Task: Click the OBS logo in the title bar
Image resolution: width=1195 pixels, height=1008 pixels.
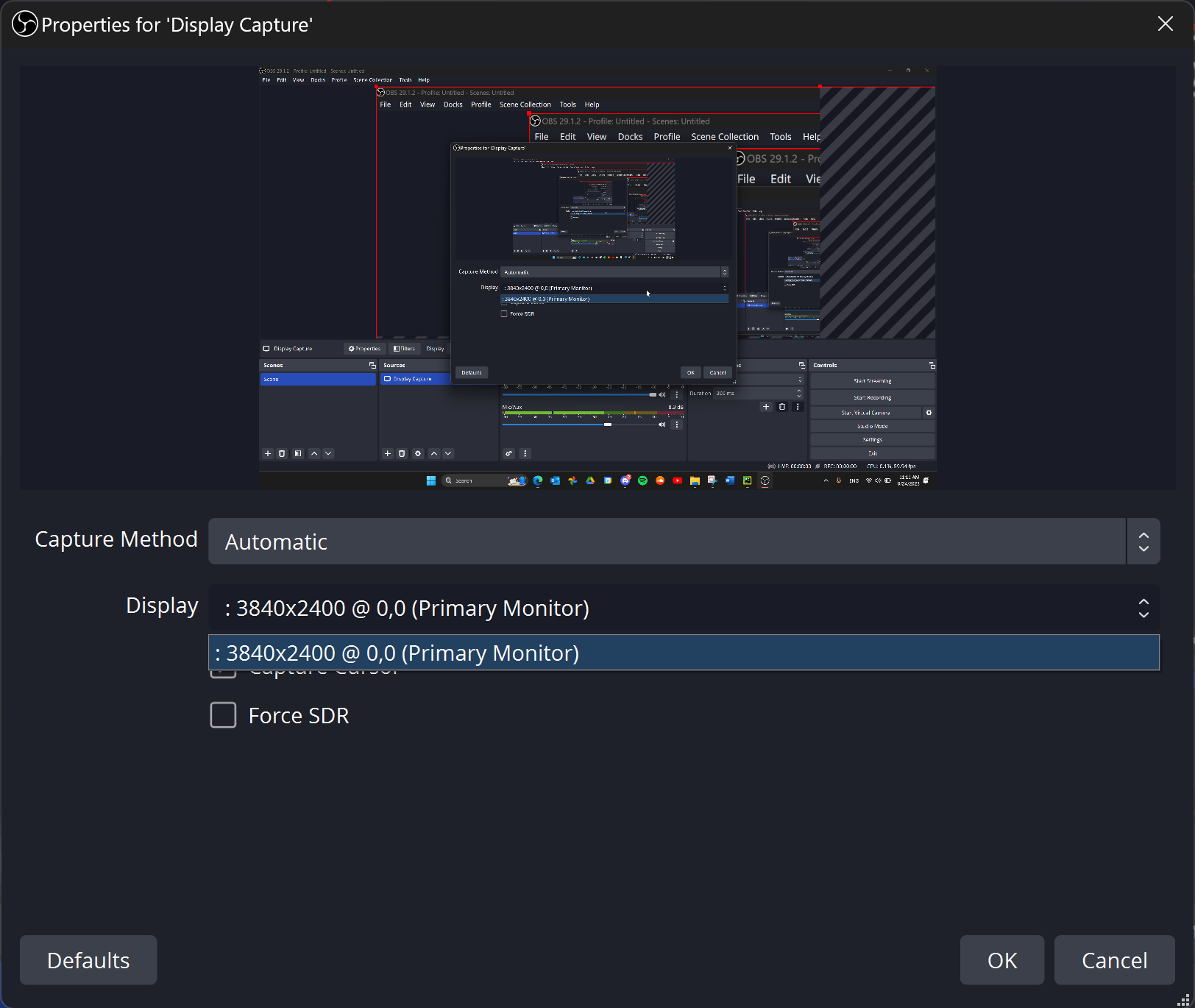Action: click(x=24, y=24)
